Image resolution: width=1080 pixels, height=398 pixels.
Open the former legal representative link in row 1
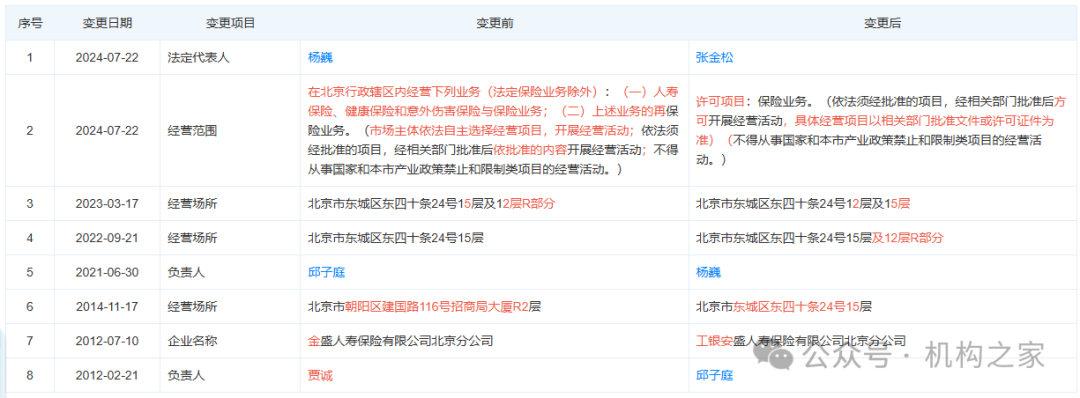coord(320,57)
